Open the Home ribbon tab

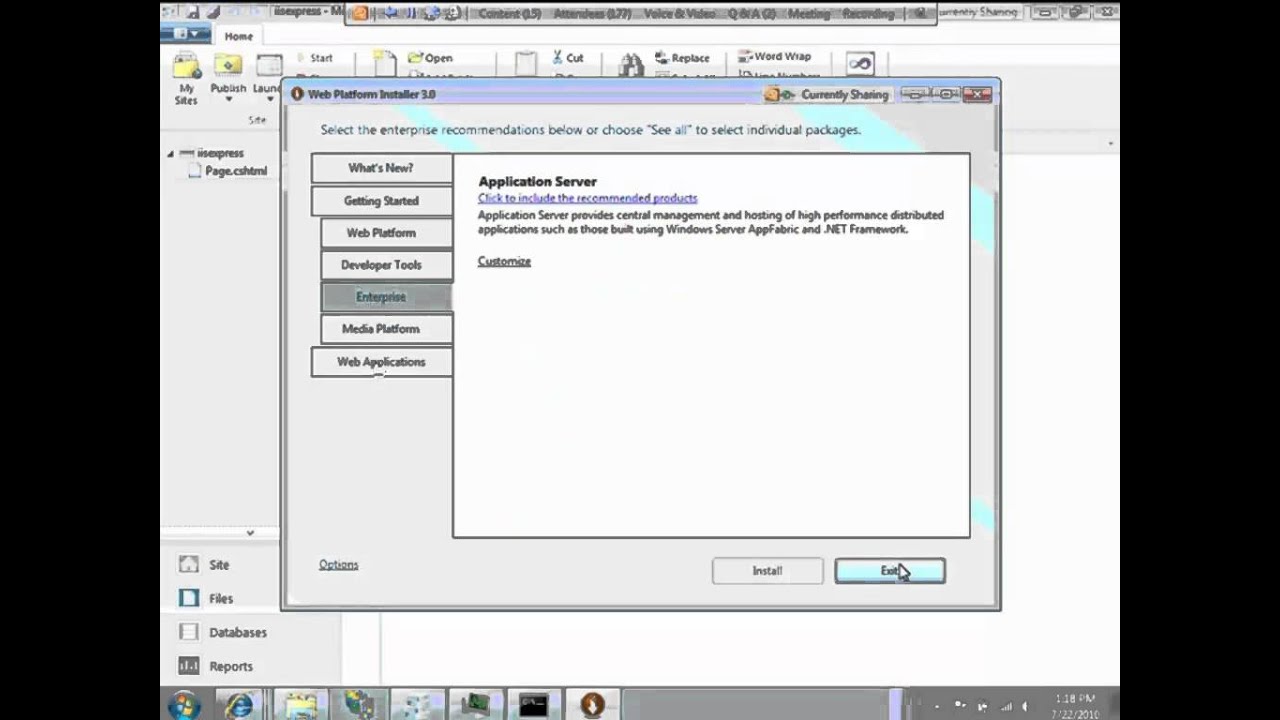239,36
